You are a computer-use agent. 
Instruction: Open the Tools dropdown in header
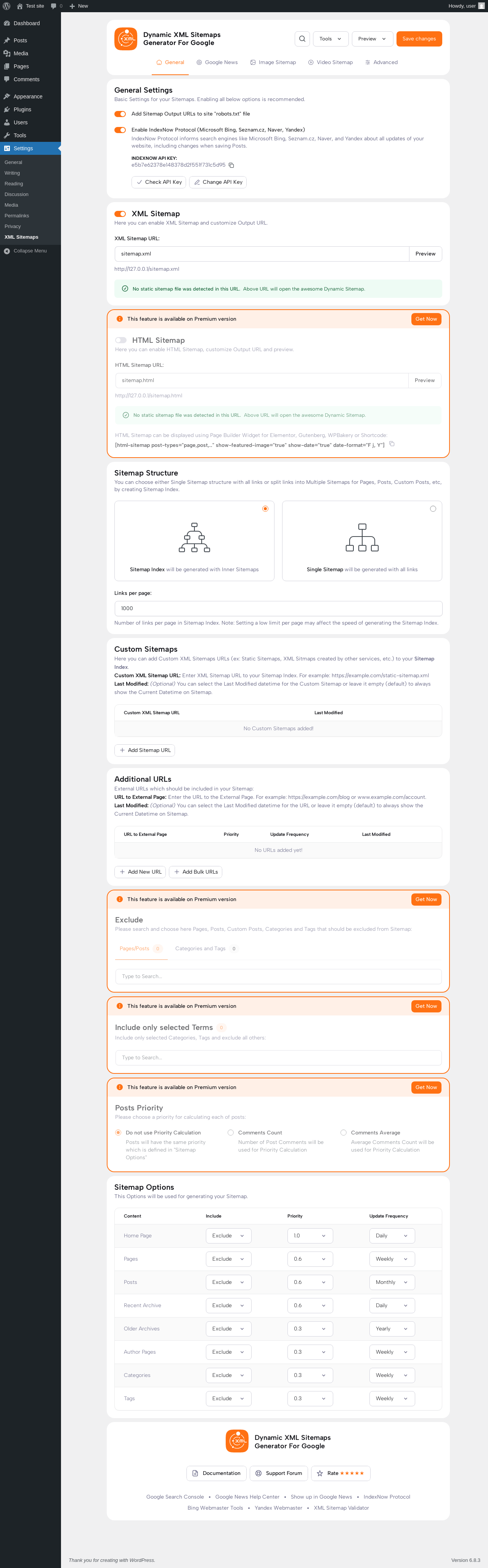click(331, 39)
